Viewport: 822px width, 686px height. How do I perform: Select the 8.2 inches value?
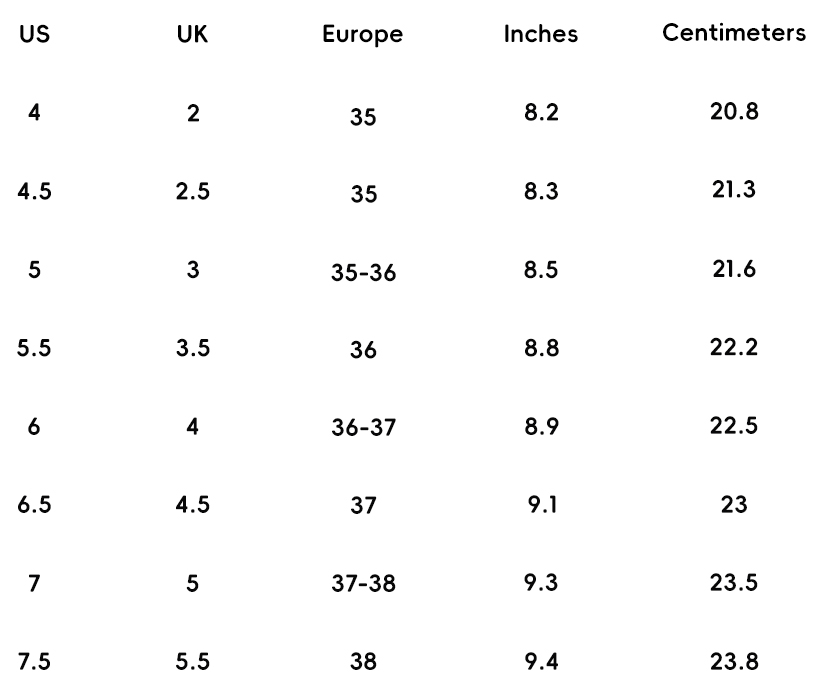(x=541, y=113)
